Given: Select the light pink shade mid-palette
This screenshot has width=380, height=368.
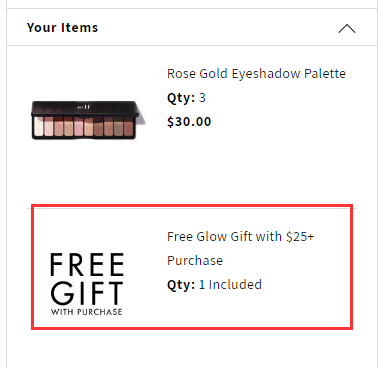Looking at the screenshot, I should [x=79, y=126].
